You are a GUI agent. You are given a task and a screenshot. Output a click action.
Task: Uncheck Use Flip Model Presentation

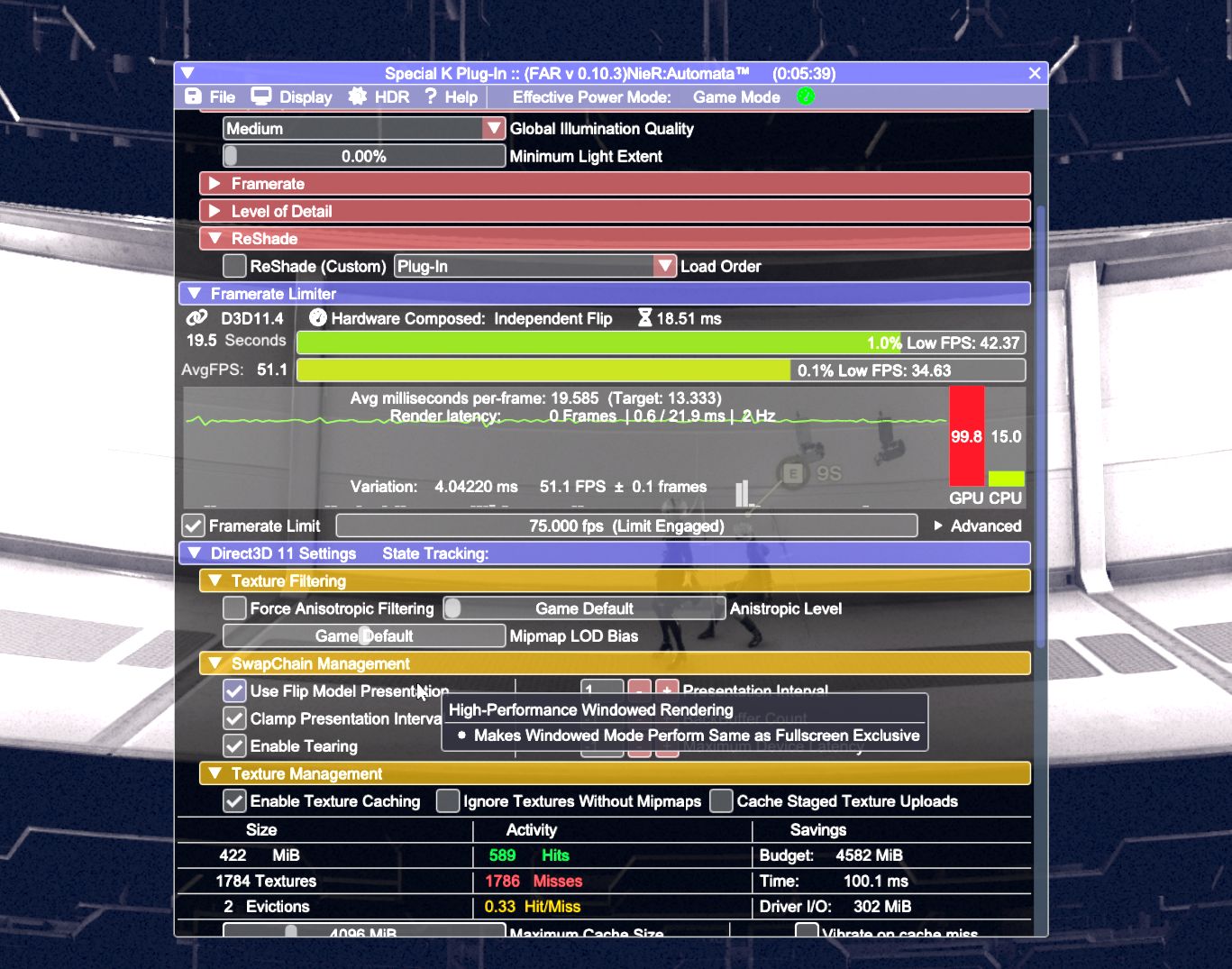point(234,690)
